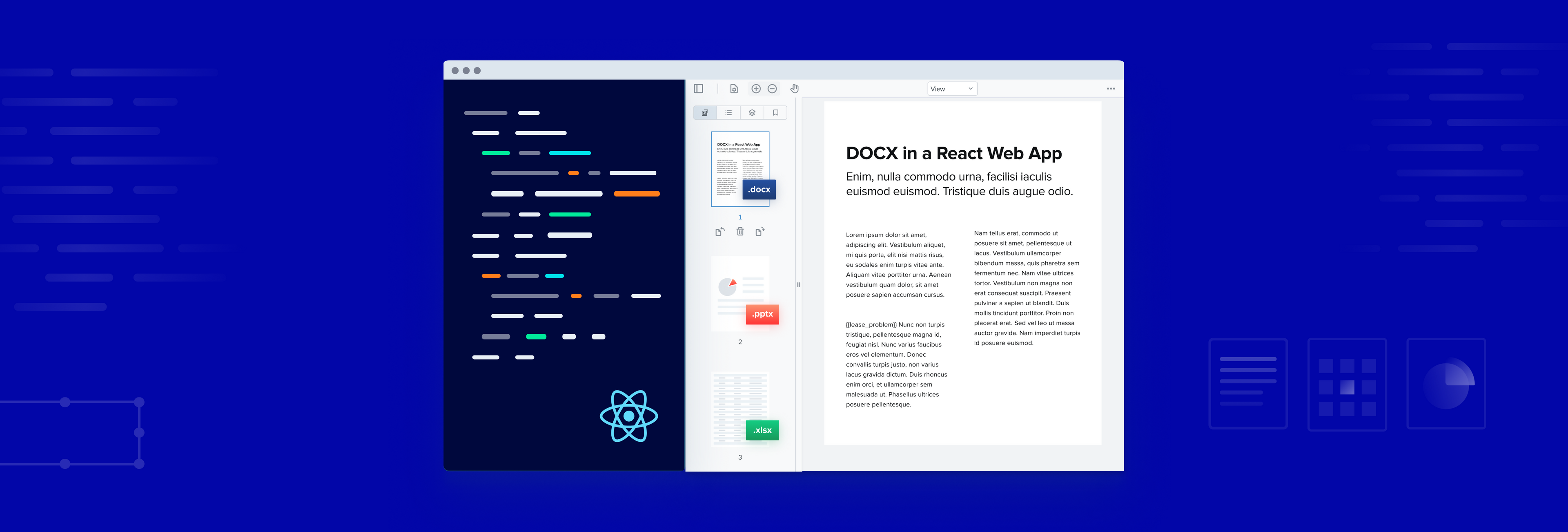
Task: Switch to the bookmarks panel tab
Action: pos(775,113)
